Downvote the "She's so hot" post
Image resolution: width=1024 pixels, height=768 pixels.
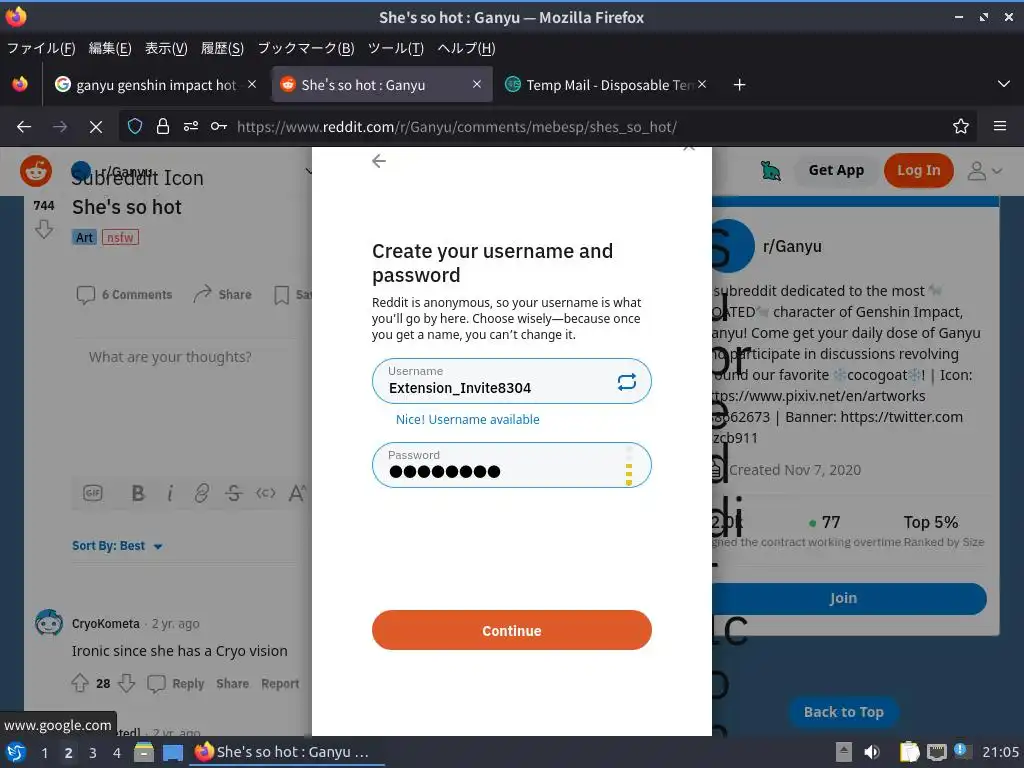tap(44, 229)
